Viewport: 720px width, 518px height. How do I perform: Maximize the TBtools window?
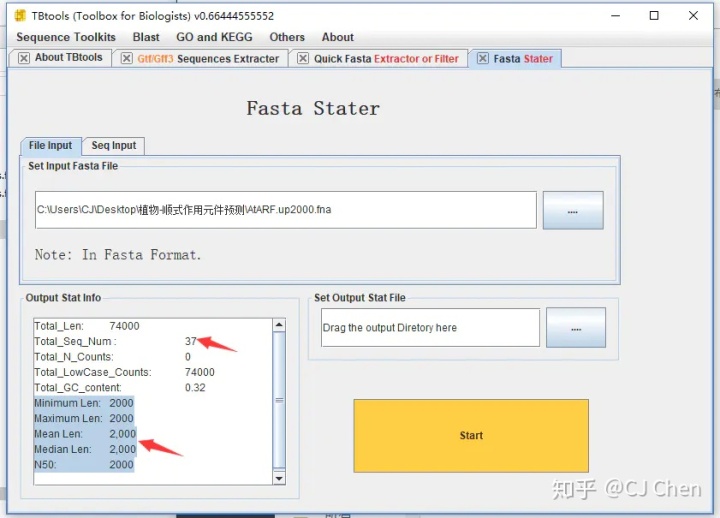[654, 16]
